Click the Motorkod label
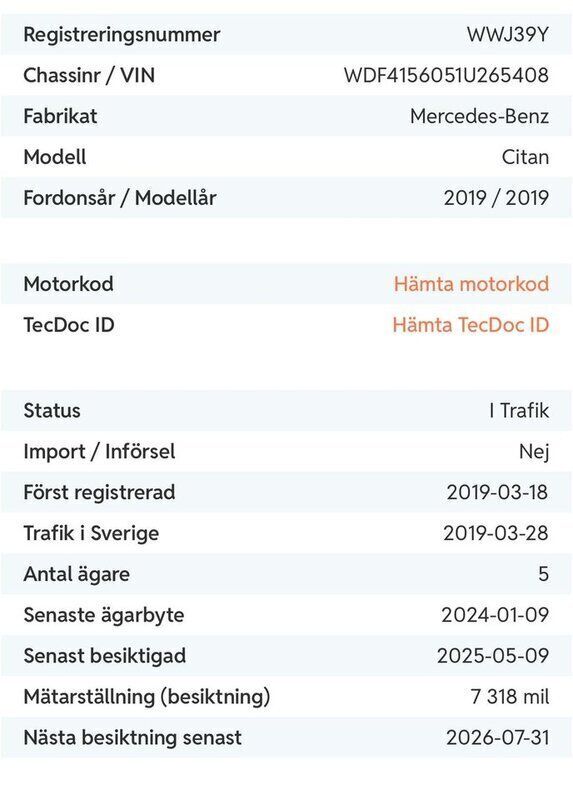The width and height of the screenshot is (573, 800). [68, 284]
